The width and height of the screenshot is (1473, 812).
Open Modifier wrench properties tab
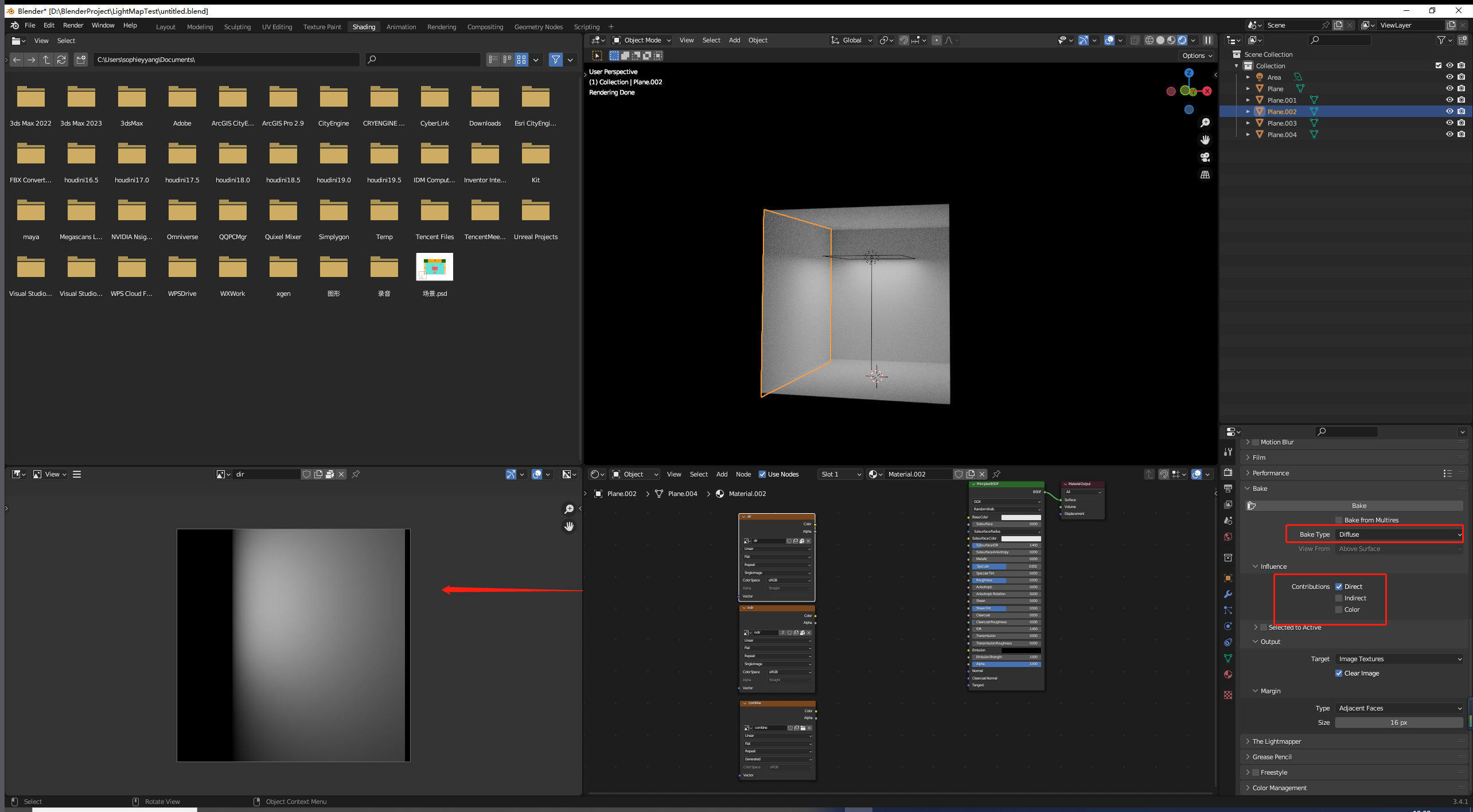1228,594
